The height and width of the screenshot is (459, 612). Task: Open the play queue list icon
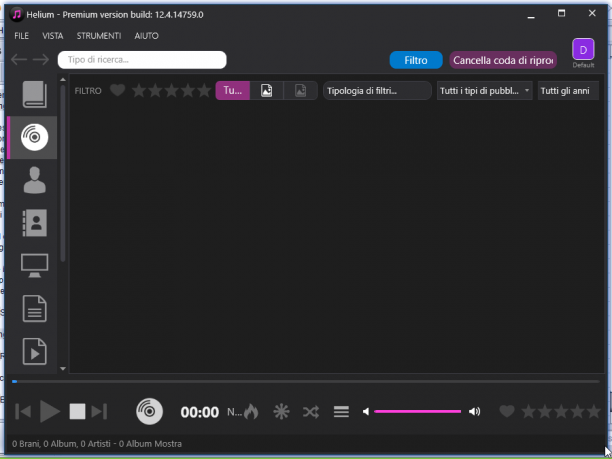coord(341,412)
